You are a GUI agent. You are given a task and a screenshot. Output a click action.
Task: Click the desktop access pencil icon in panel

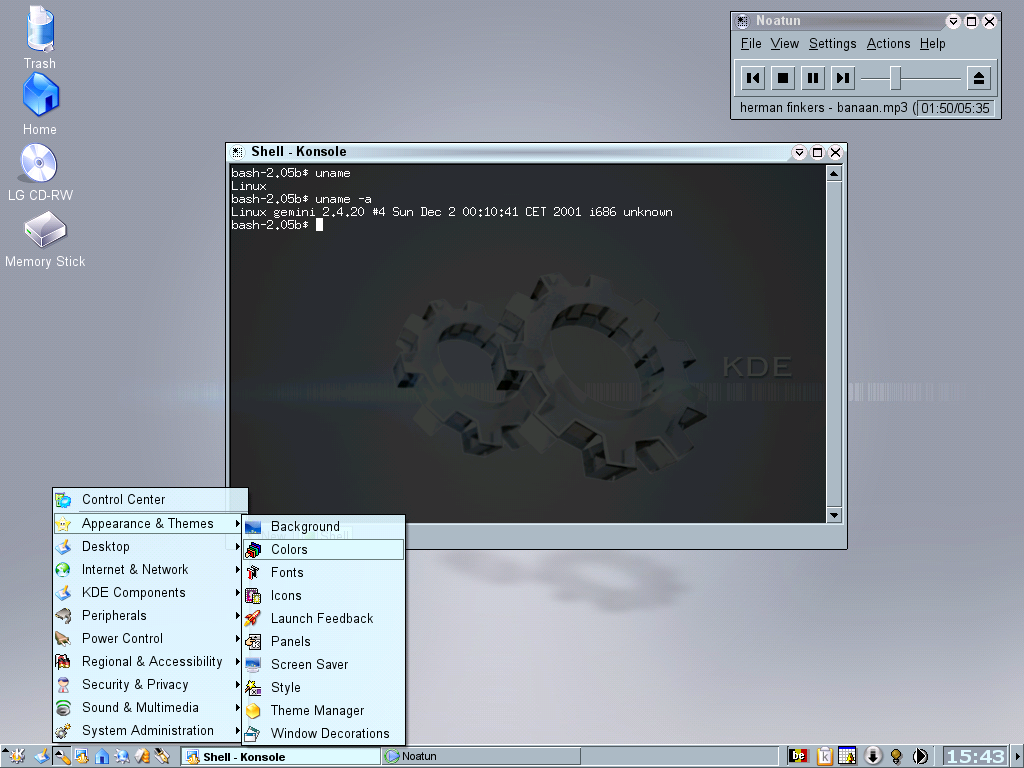[42, 756]
